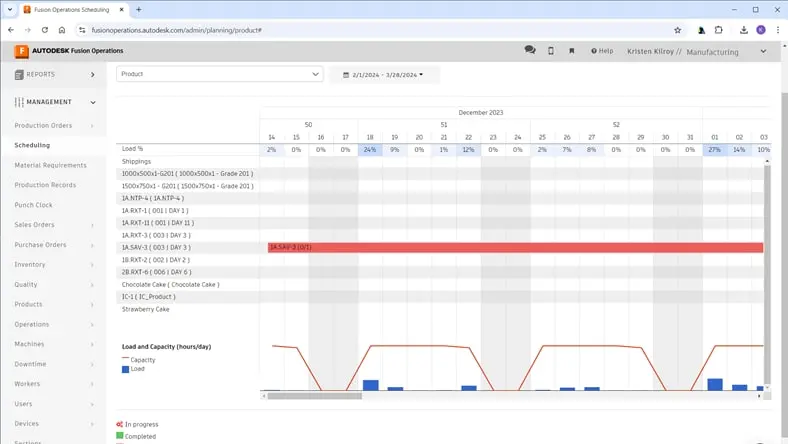Open browser downloads icon
The image size is (788, 444).
click(744, 30)
